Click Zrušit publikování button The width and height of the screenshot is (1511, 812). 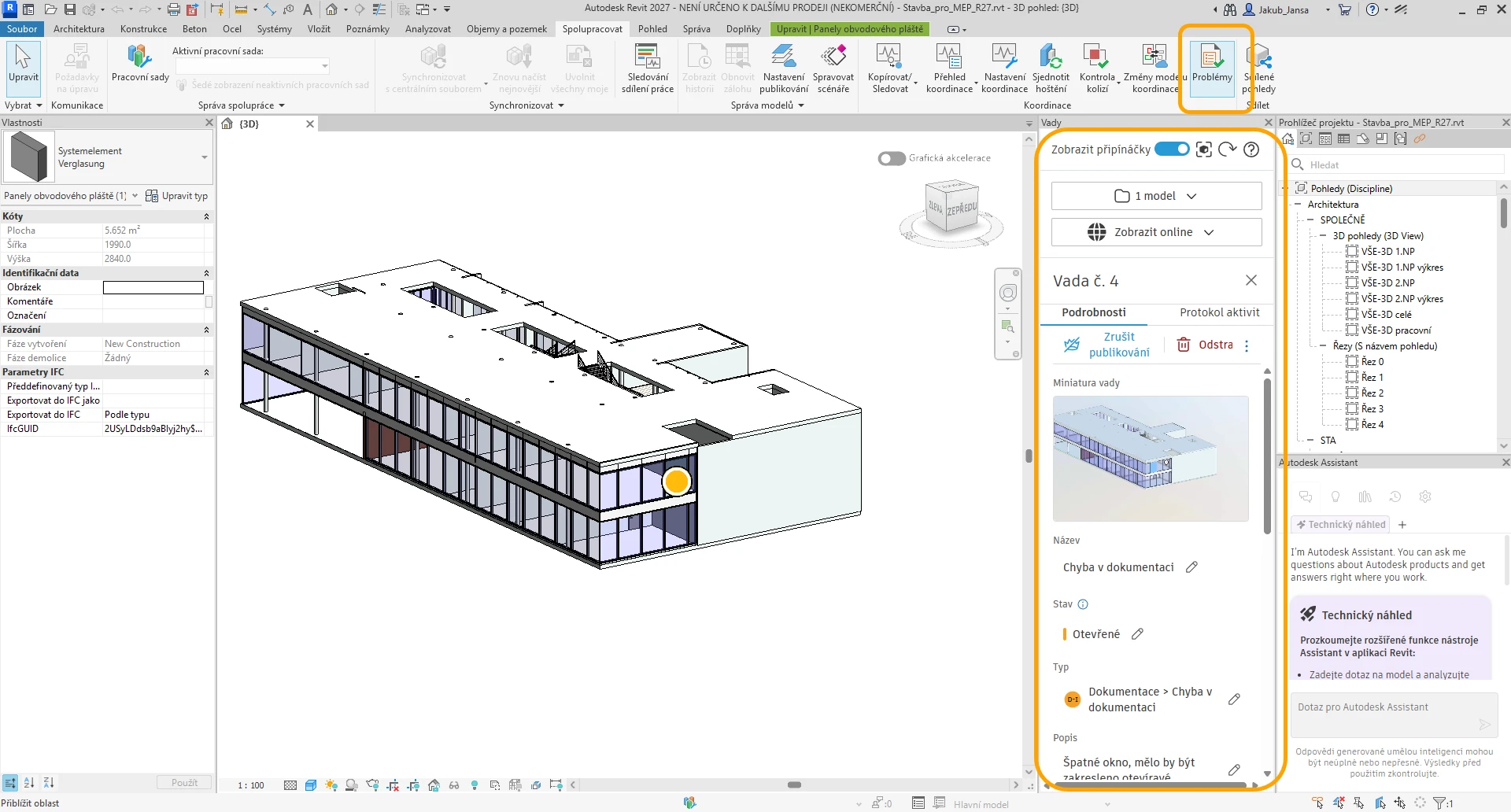pos(1106,345)
